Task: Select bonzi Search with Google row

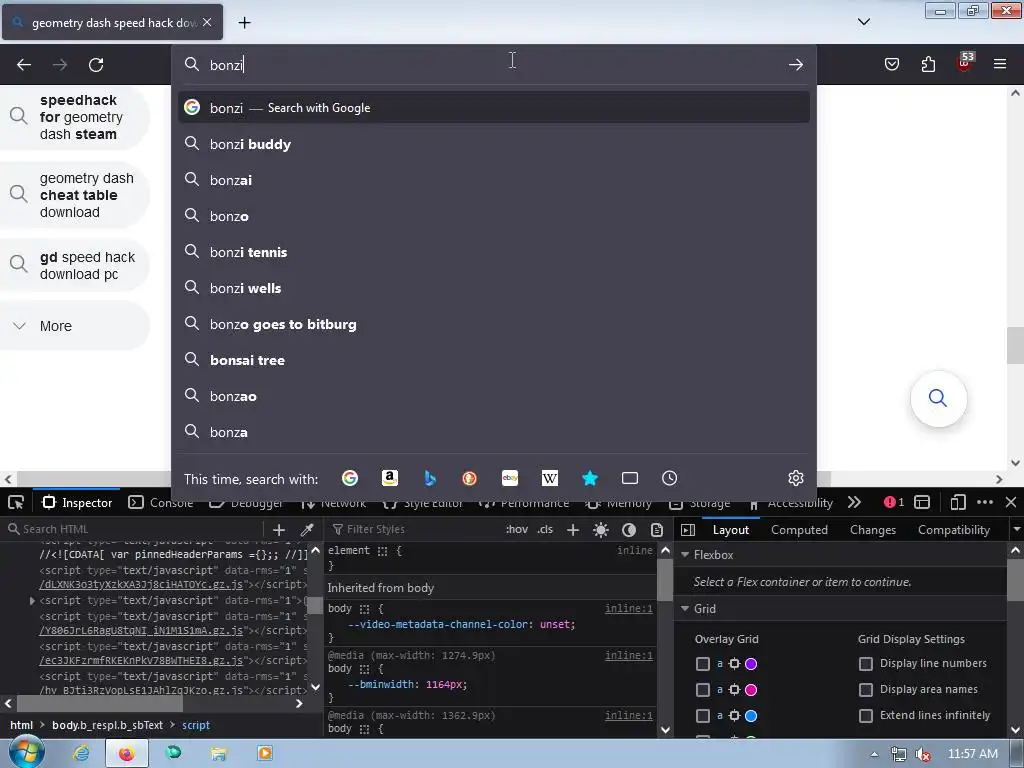Action: 494,107
